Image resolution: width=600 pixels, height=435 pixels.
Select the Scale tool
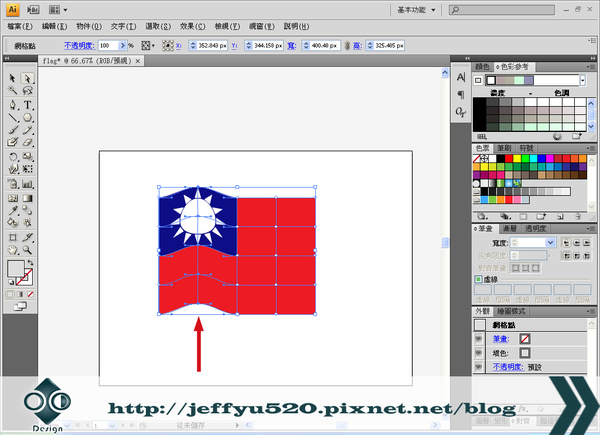point(27,156)
